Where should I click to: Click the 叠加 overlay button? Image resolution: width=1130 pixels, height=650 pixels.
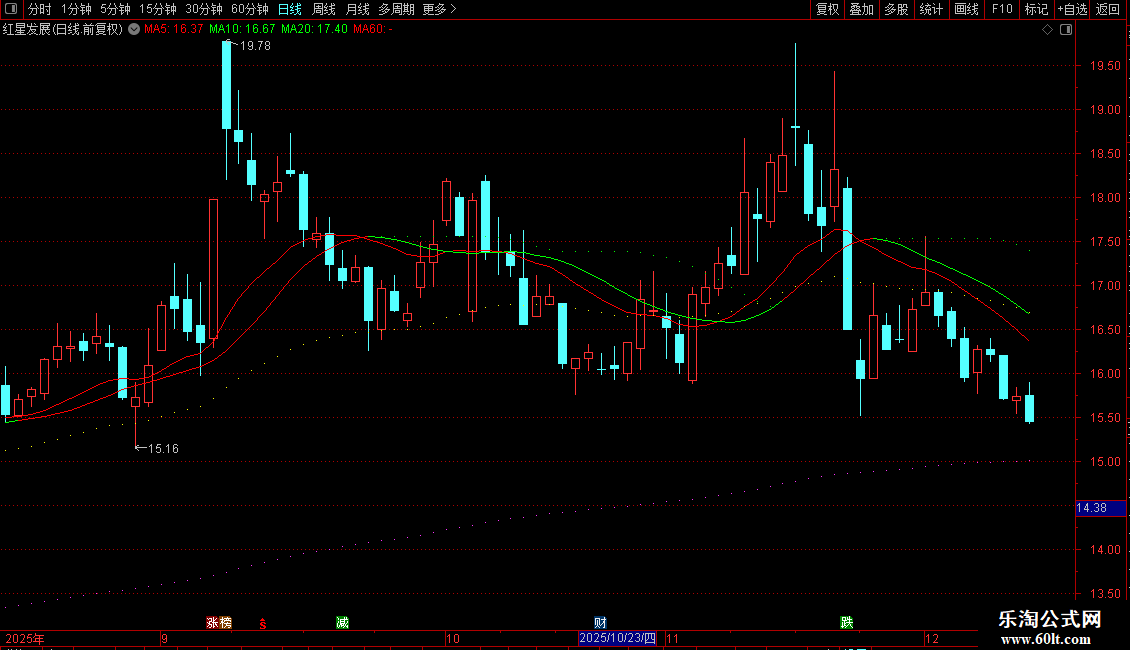click(861, 9)
